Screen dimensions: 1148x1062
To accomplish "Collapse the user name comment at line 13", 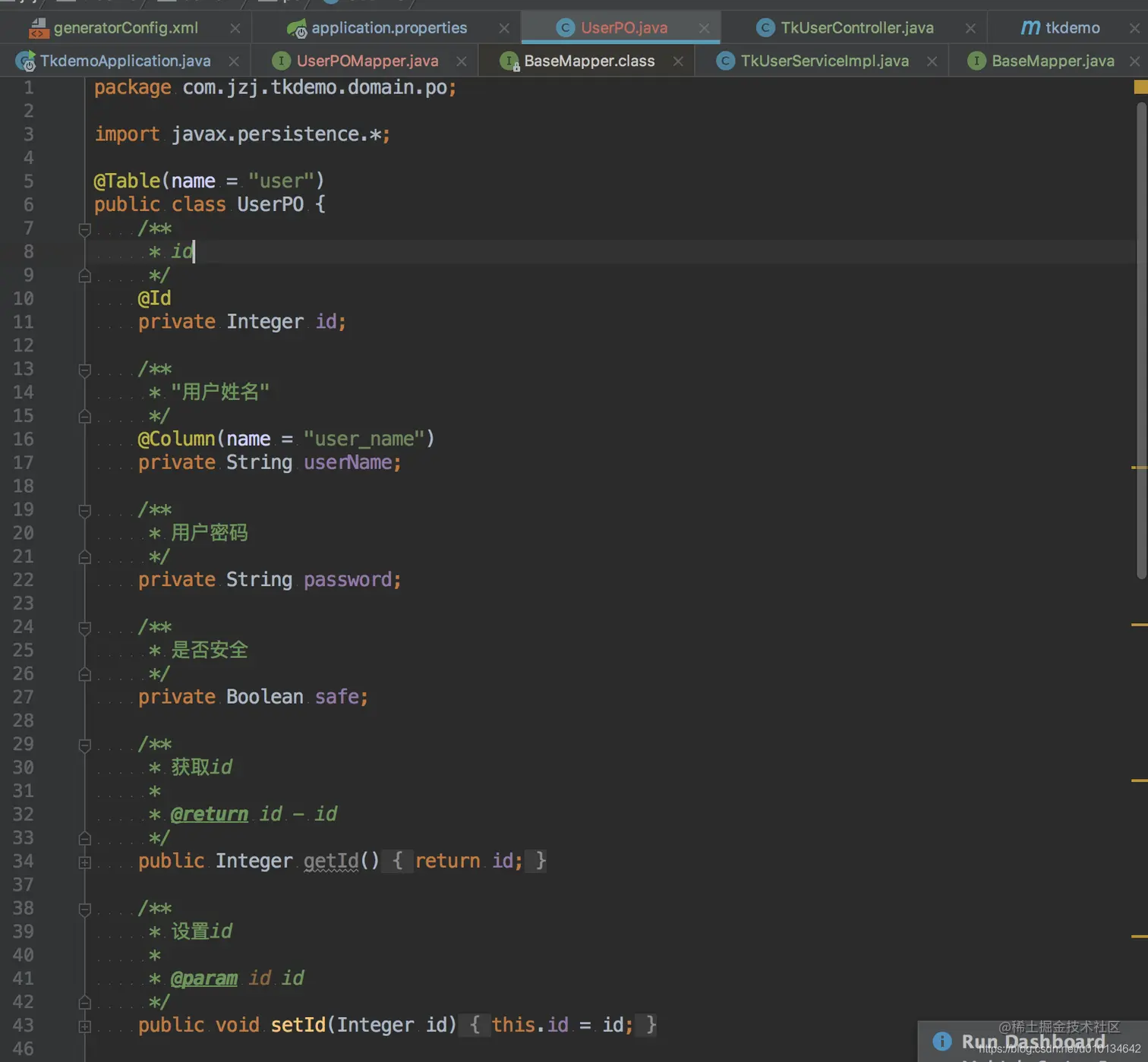I will coord(85,370).
